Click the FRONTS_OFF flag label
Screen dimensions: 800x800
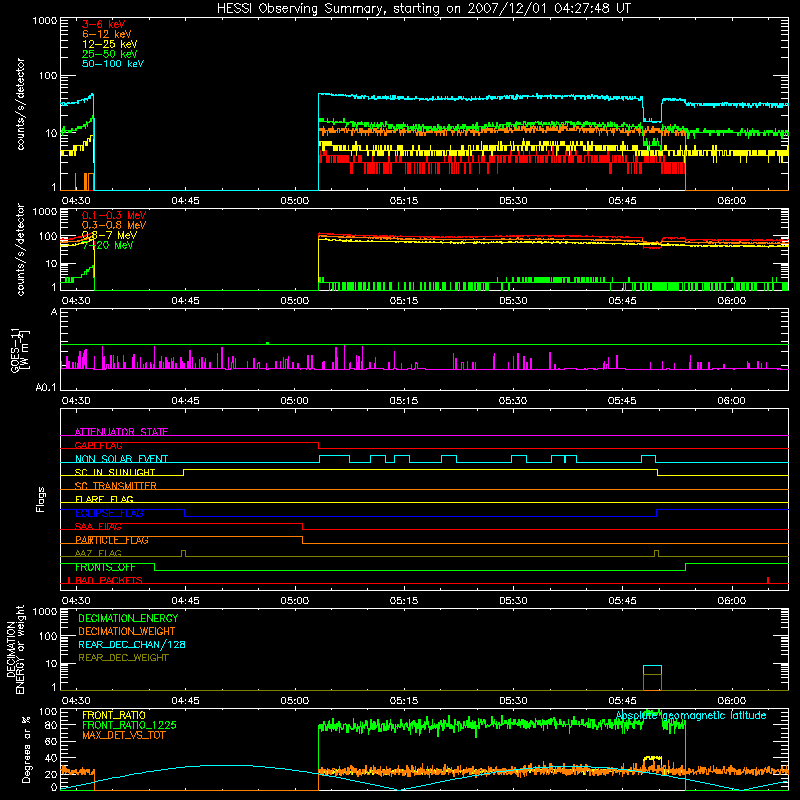tap(105, 567)
